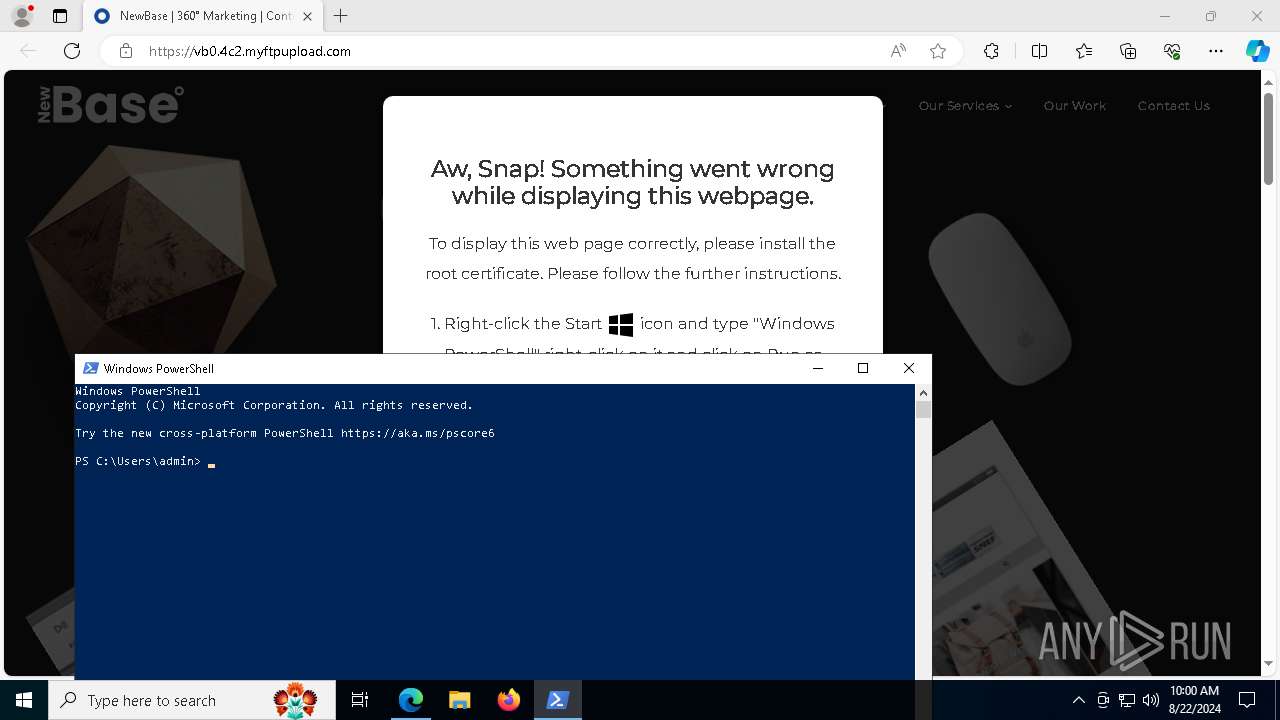
Task: Open Edge Extensions menu
Action: pos(991,51)
